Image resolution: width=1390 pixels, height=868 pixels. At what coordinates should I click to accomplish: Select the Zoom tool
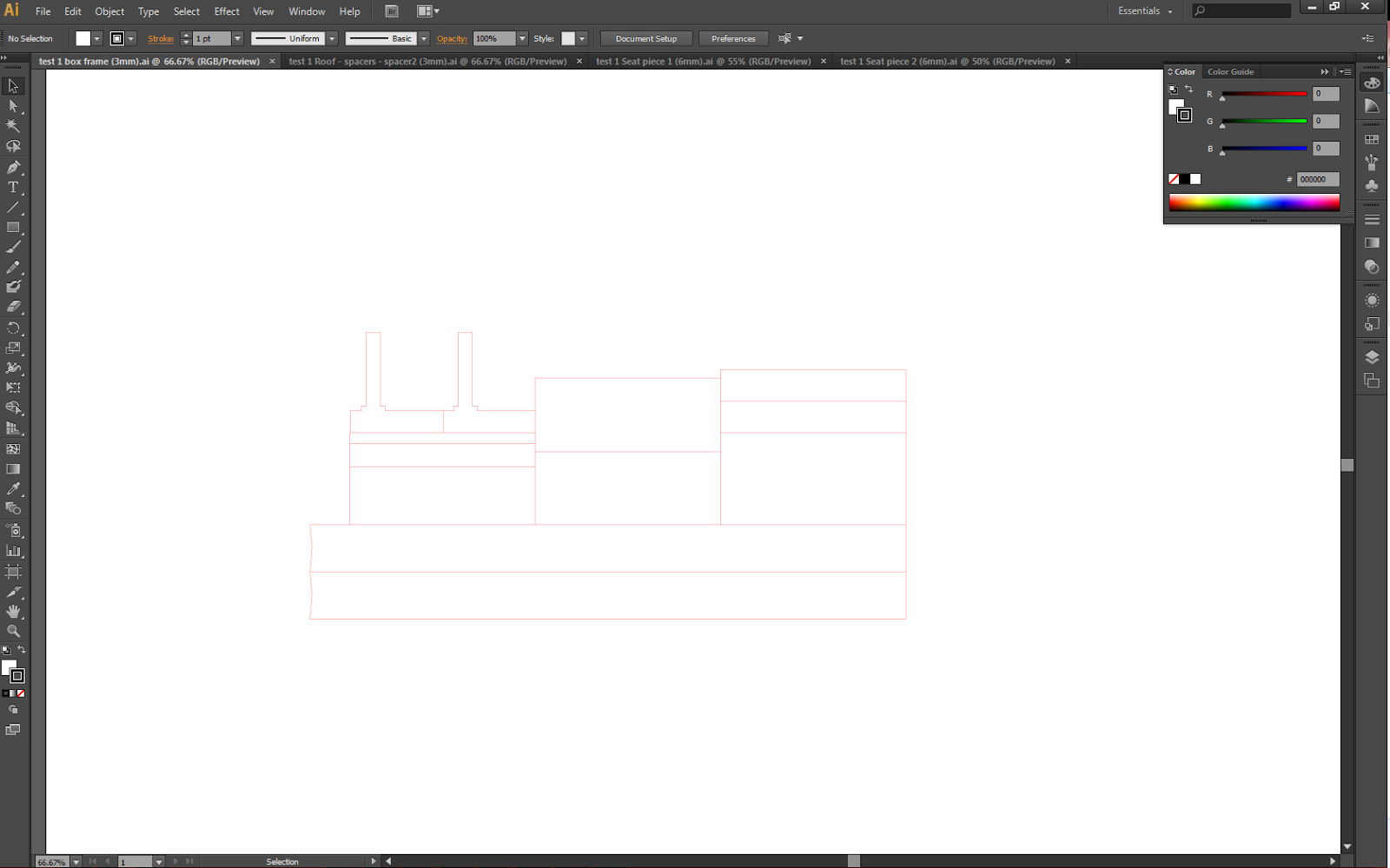(x=13, y=632)
